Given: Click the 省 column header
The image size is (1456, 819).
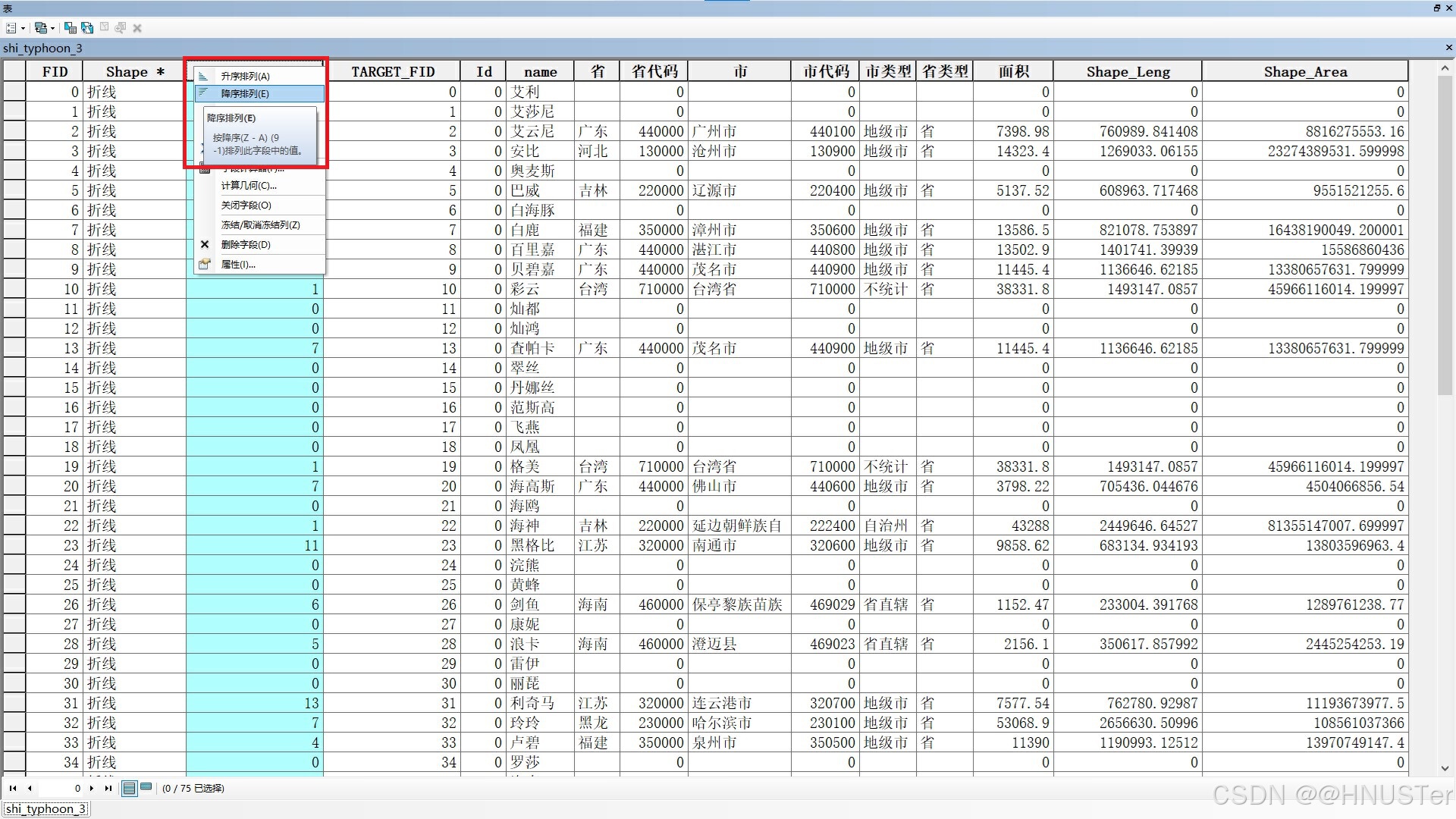Looking at the screenshot, I should pos(597,71).
